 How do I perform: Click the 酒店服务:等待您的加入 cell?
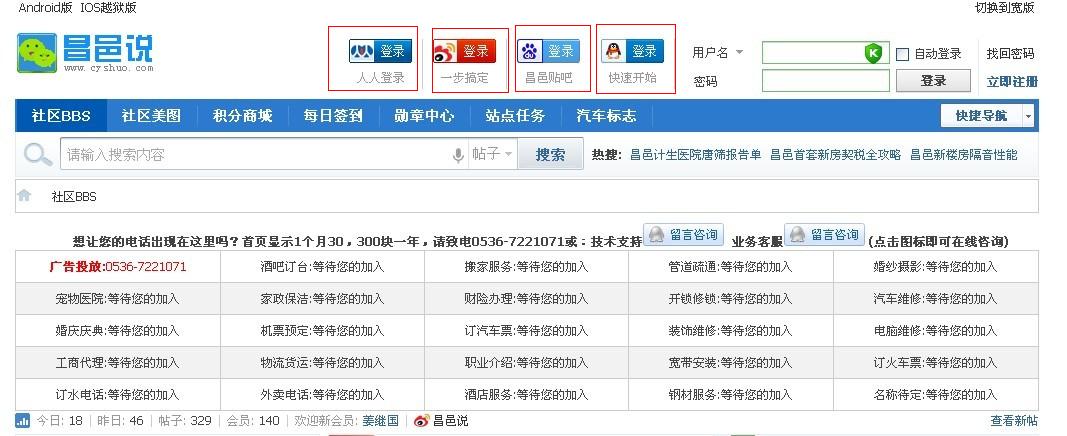point(527,395)
